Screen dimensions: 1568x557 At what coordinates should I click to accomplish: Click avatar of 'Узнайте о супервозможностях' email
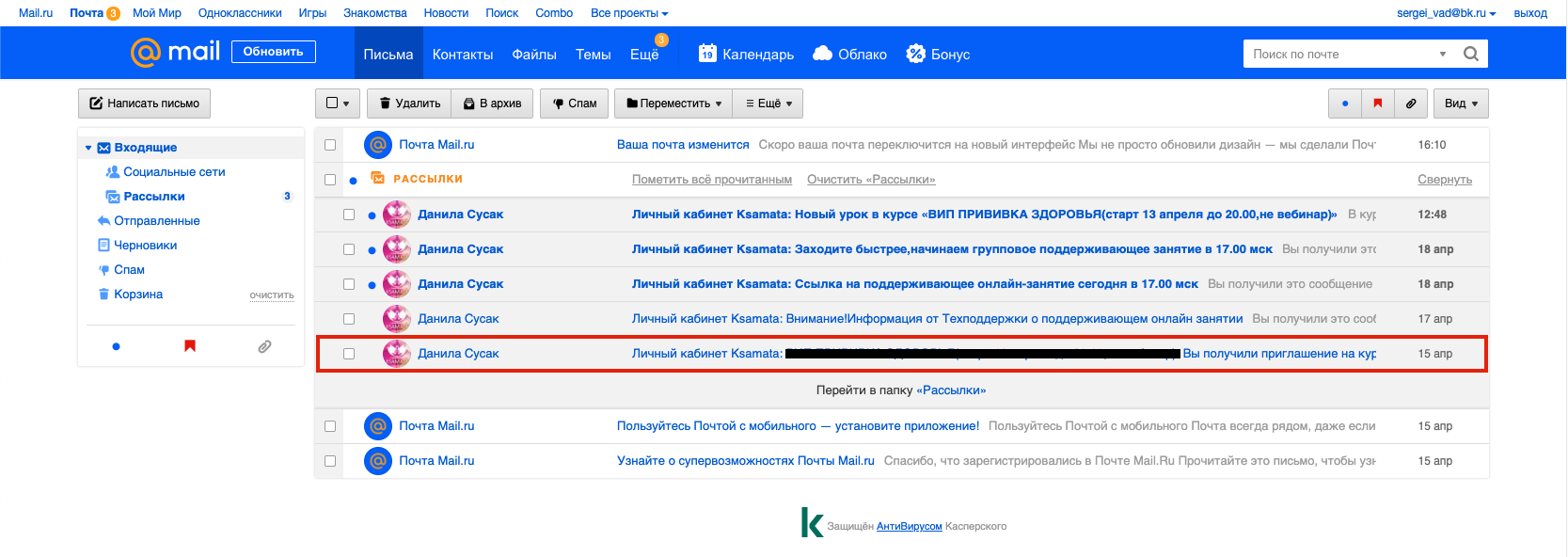378,461
